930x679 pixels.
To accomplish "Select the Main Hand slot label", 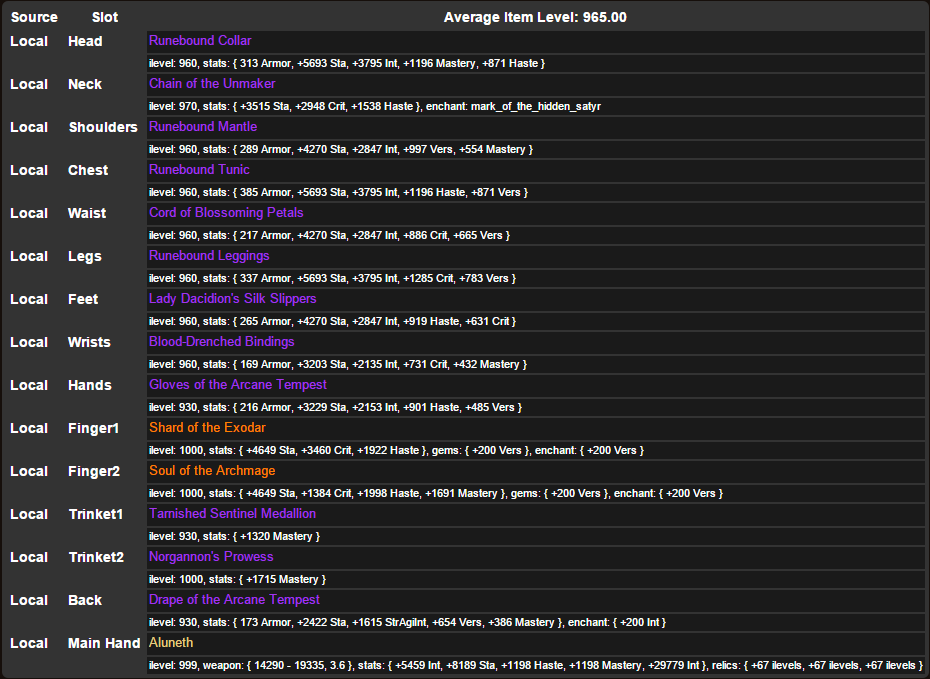I will tap(104, 643).
